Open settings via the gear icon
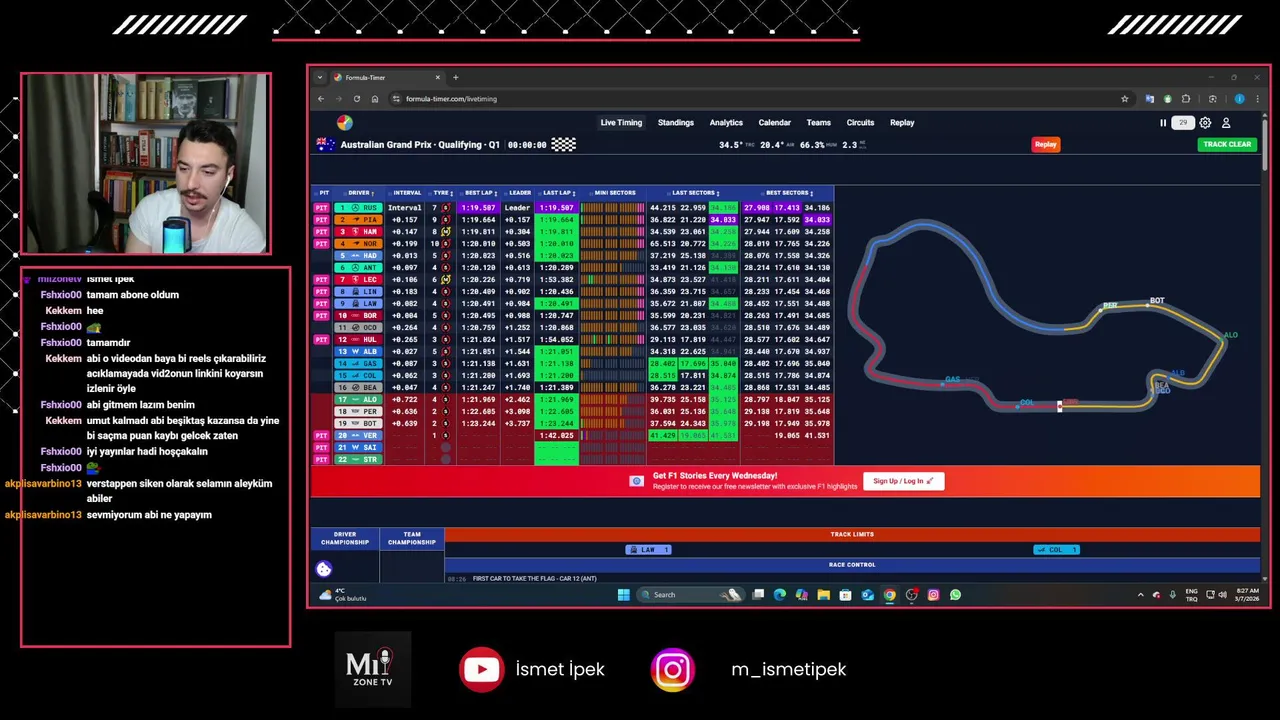1280x720 pixels. (x=1205, y=123)
